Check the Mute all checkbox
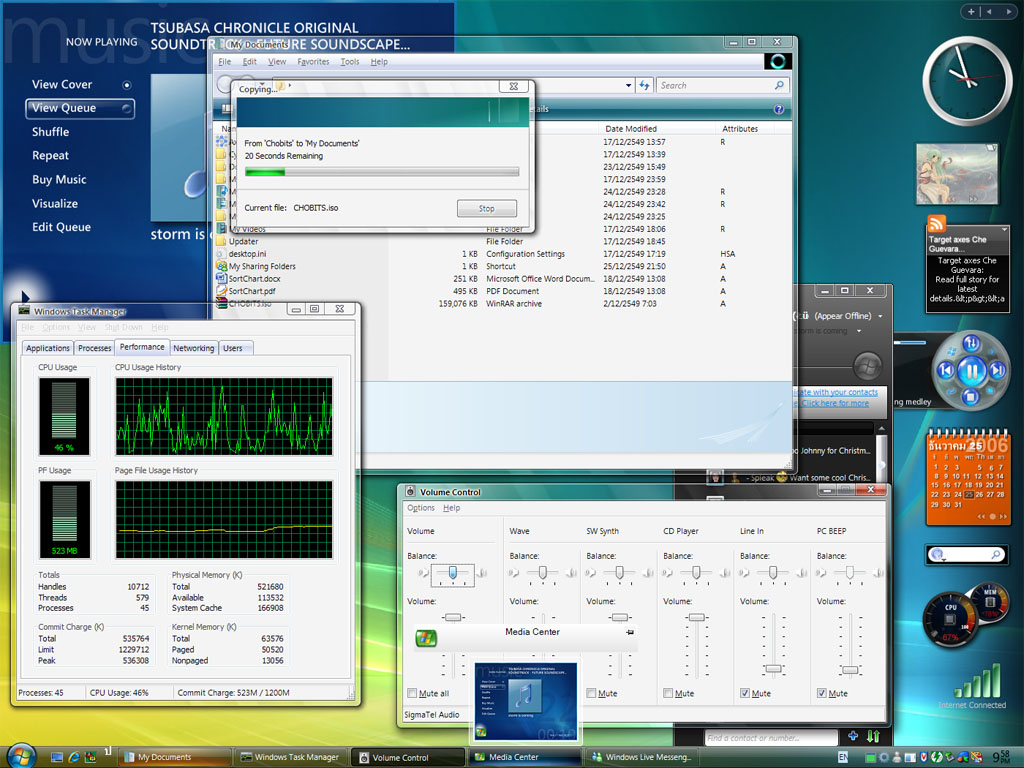This screenshot has width=1024, height=768. click(413, 693)
